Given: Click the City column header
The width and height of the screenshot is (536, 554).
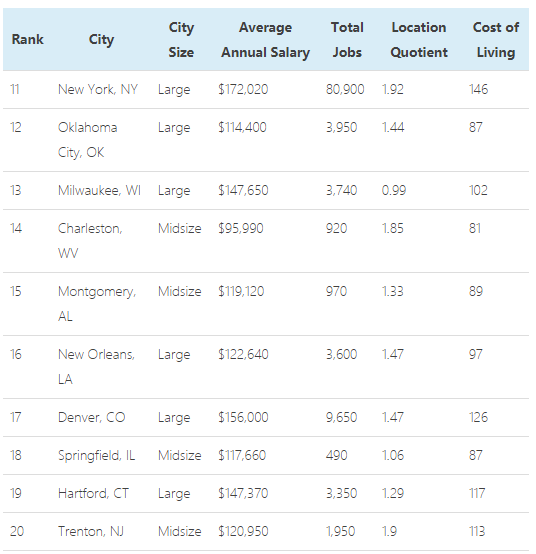Looking at the screenshot, I should coord(101,40).
